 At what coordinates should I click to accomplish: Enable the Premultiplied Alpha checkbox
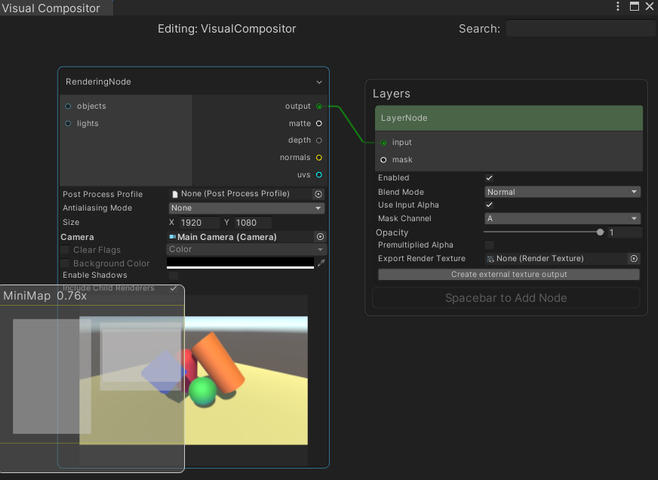489,245
